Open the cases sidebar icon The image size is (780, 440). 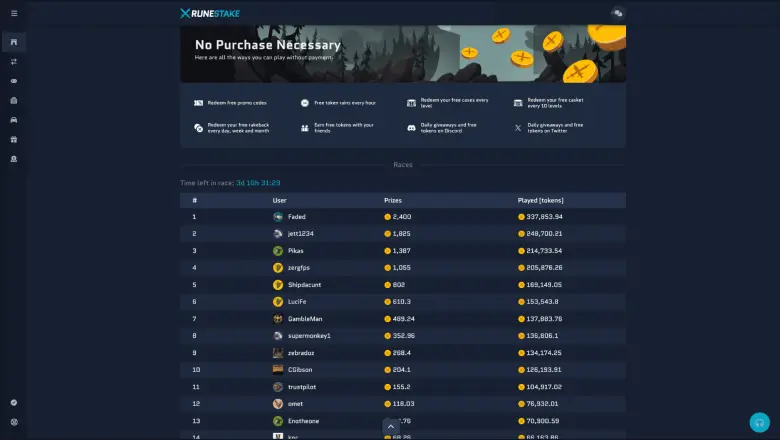[14, 100]
